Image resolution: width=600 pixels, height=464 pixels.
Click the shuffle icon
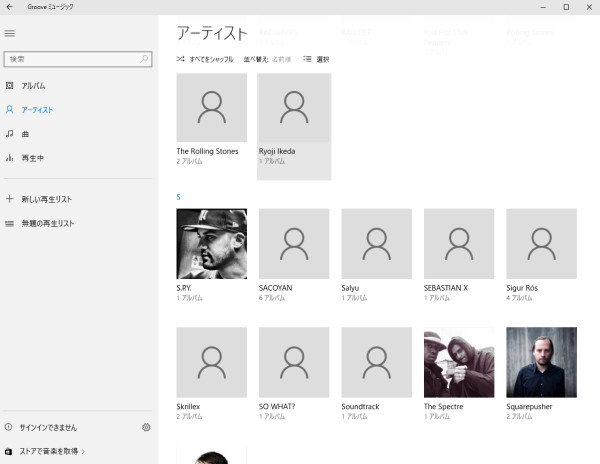(x=180, y=59)
